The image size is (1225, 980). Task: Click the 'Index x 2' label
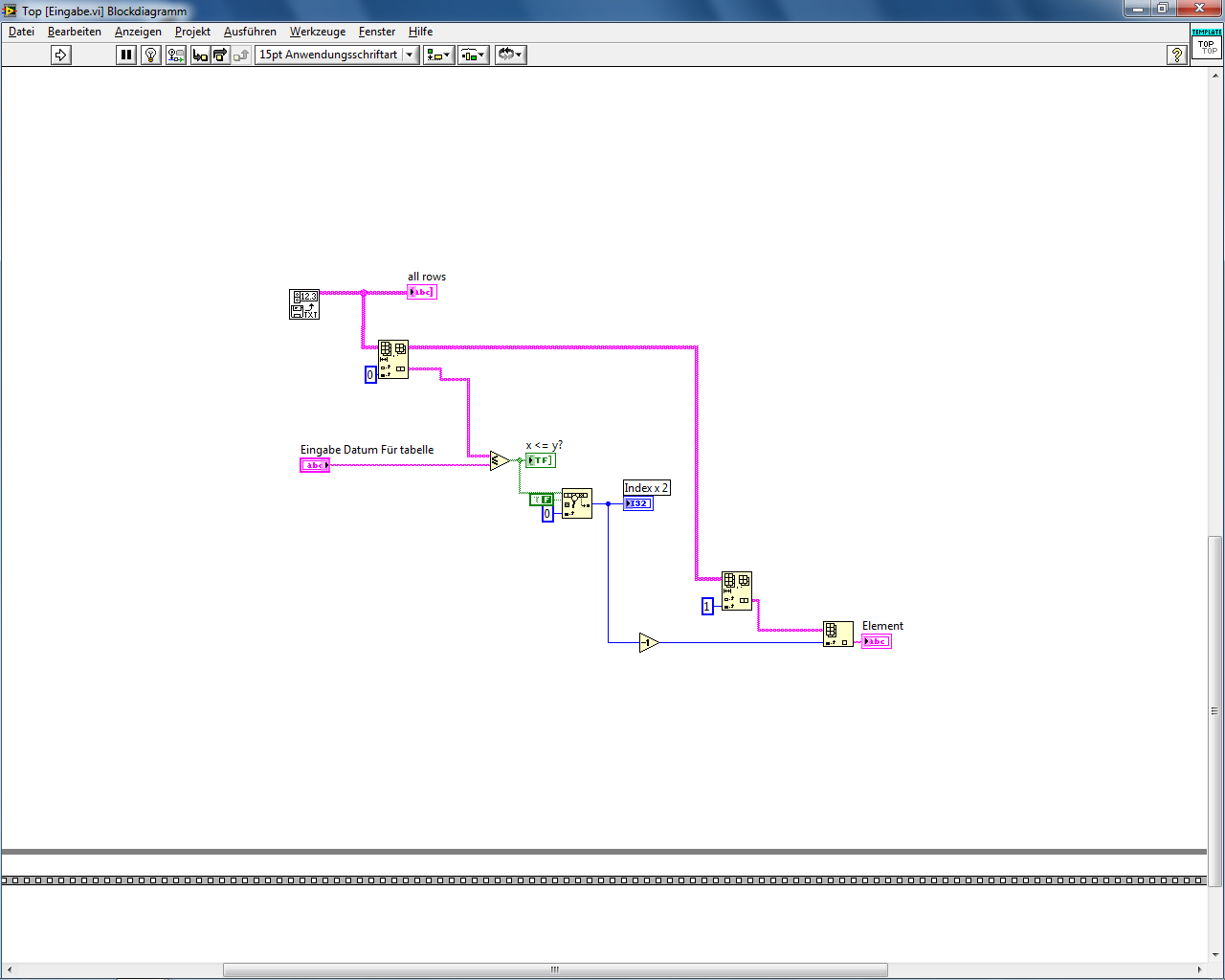[x=647, y=488]
